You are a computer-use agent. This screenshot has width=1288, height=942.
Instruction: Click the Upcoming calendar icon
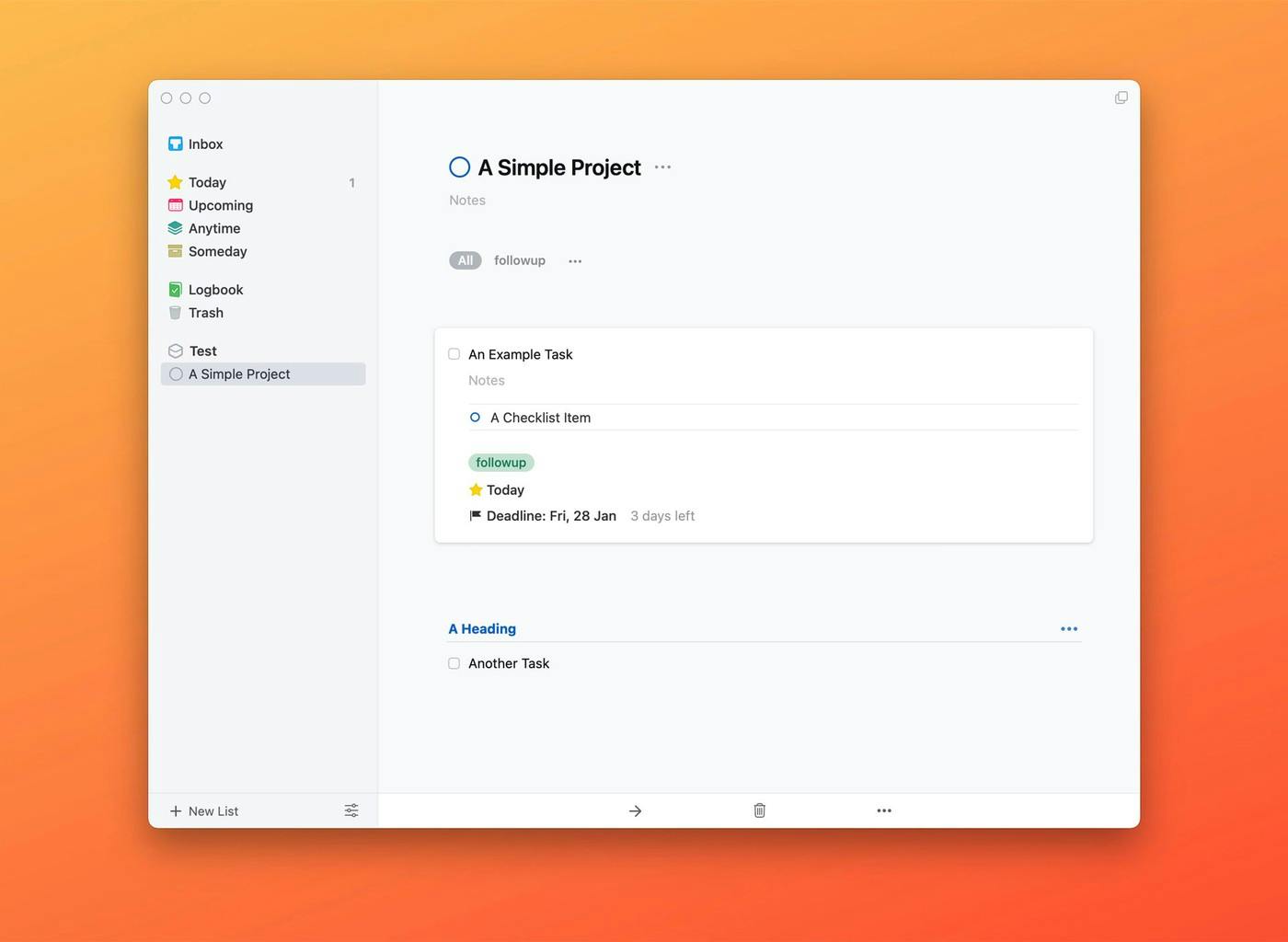pyautogui.click(x=175, y=205)
